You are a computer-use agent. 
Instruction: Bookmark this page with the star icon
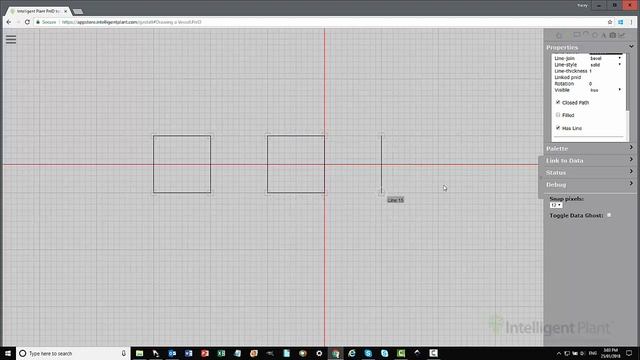coord(610,22)
